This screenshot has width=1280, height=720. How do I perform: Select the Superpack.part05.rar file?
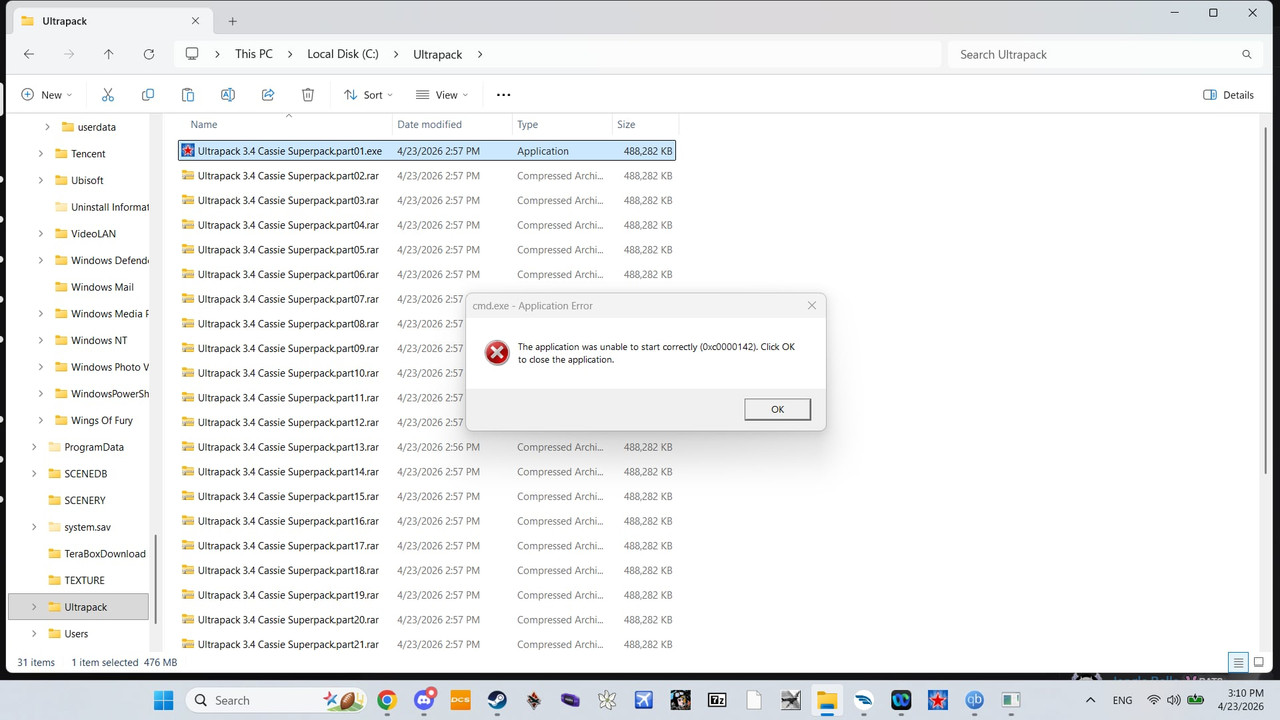pos(427,250)
